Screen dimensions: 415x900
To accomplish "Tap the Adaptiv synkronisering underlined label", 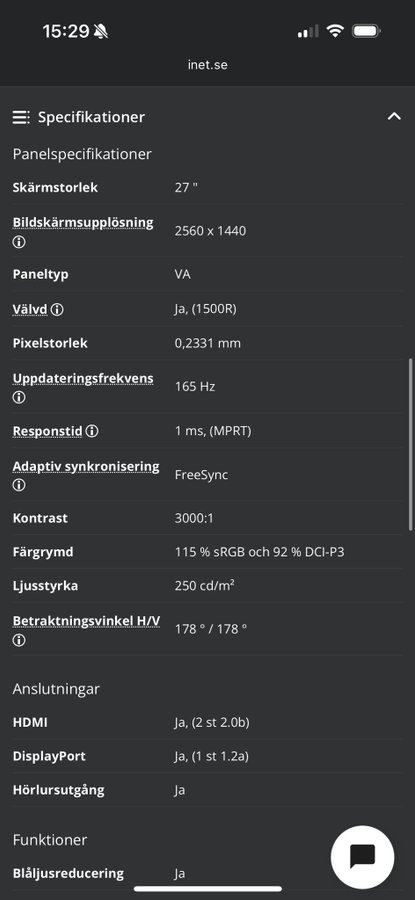I will tap(86, 466).
